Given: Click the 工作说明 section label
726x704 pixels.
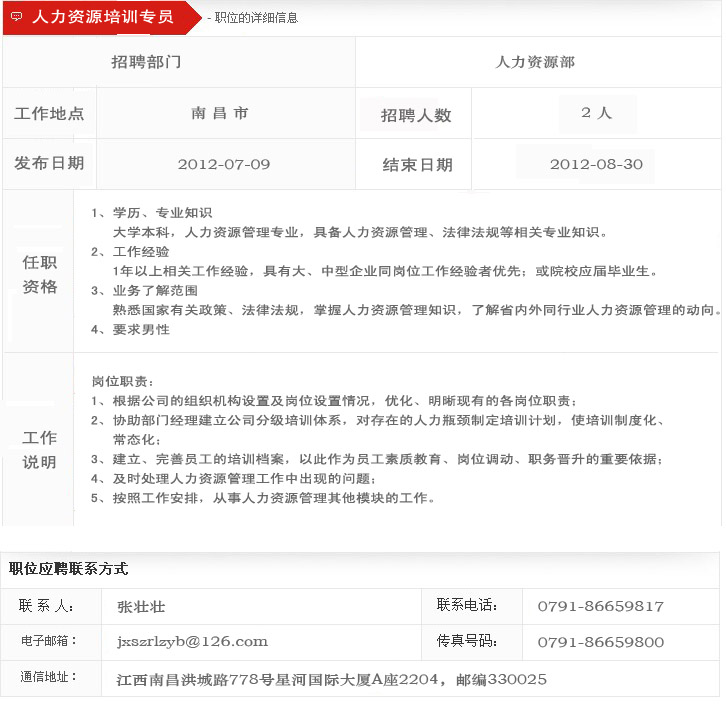Looking at the screenshot, I should 40,450.
